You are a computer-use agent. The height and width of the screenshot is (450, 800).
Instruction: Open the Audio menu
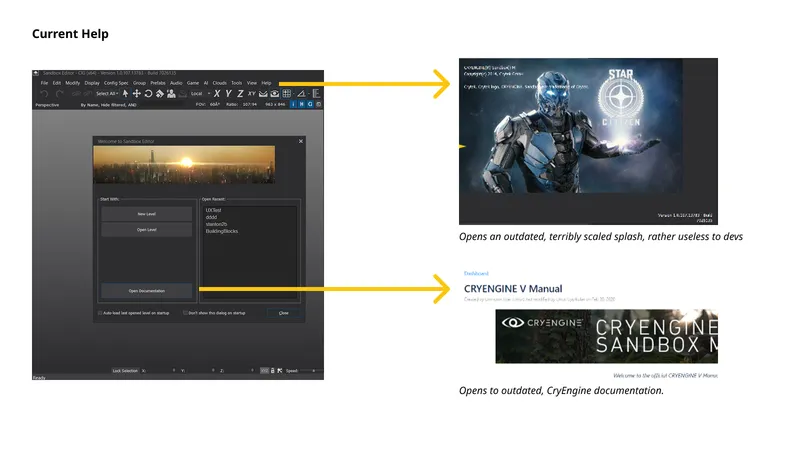point(176,83)
